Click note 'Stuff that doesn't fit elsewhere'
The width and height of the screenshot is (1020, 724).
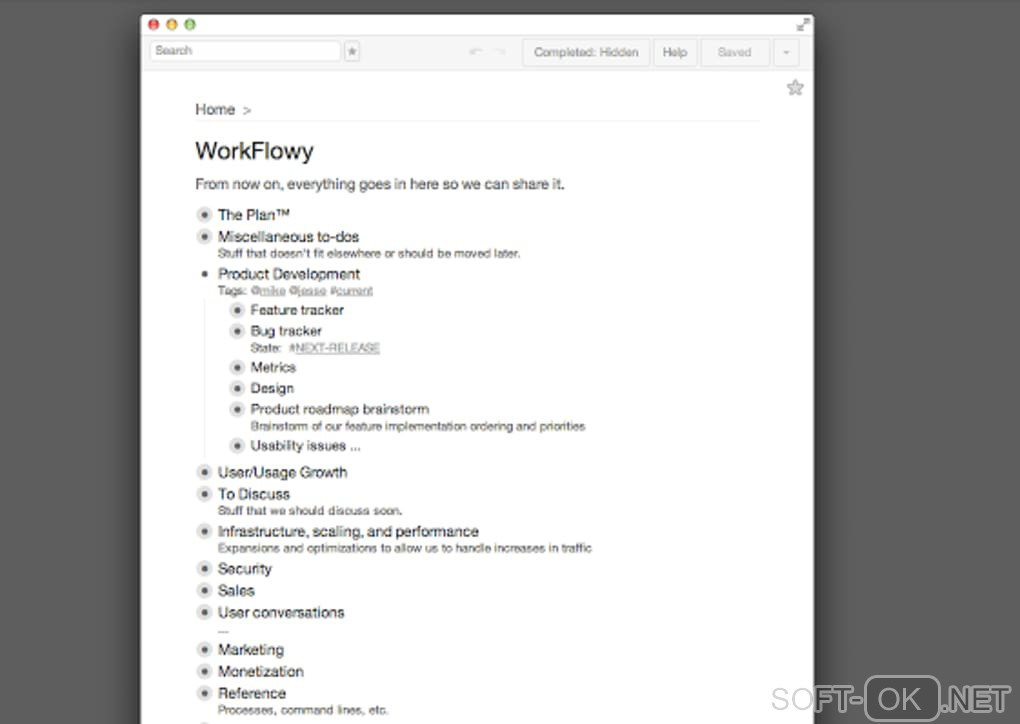point(369,253)
